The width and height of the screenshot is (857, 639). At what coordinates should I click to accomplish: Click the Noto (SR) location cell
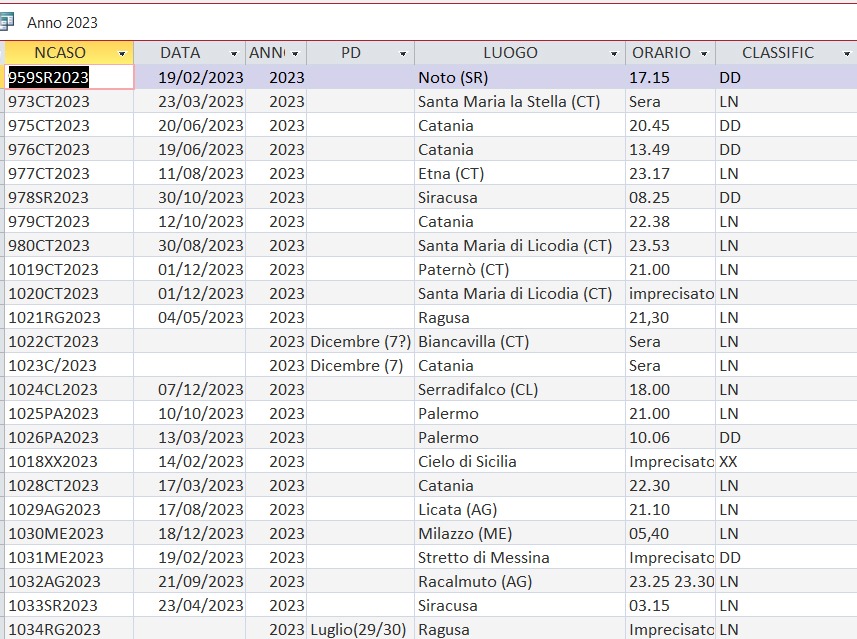[520, 77]
